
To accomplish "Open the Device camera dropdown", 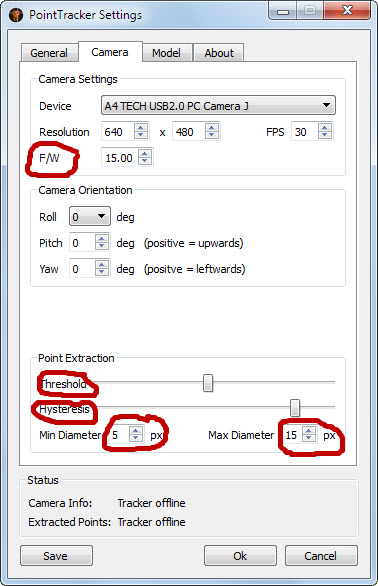I will click(218, 106).
